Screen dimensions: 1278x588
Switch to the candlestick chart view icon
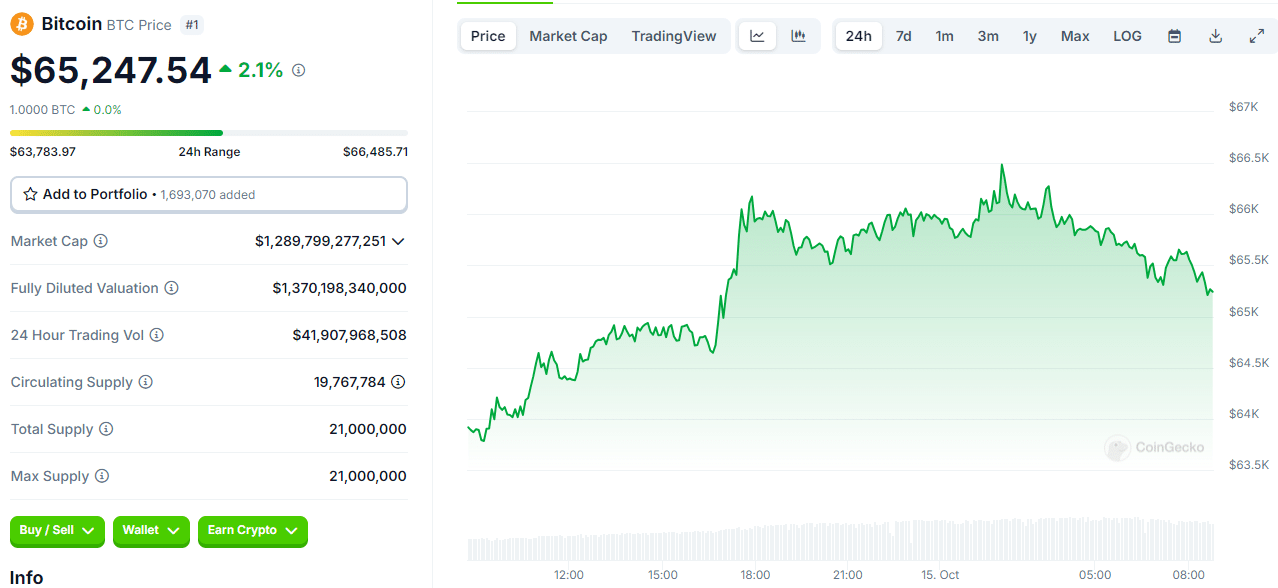point(798,36)
